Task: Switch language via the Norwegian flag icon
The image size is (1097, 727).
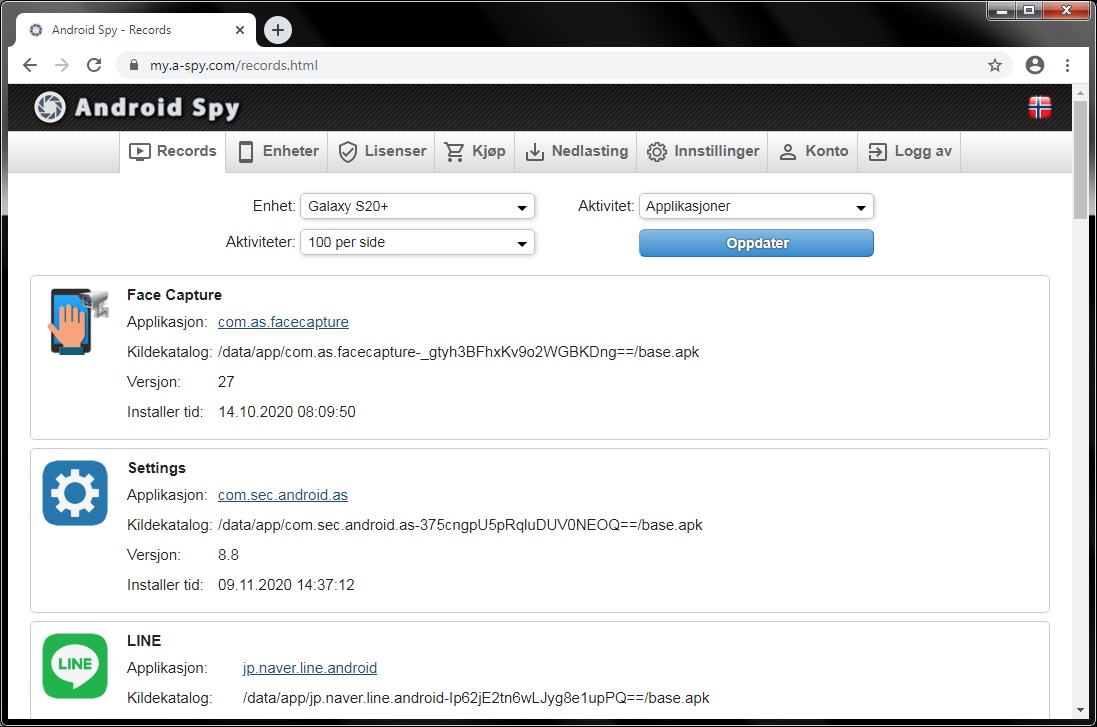Action: pos(1040,107)
